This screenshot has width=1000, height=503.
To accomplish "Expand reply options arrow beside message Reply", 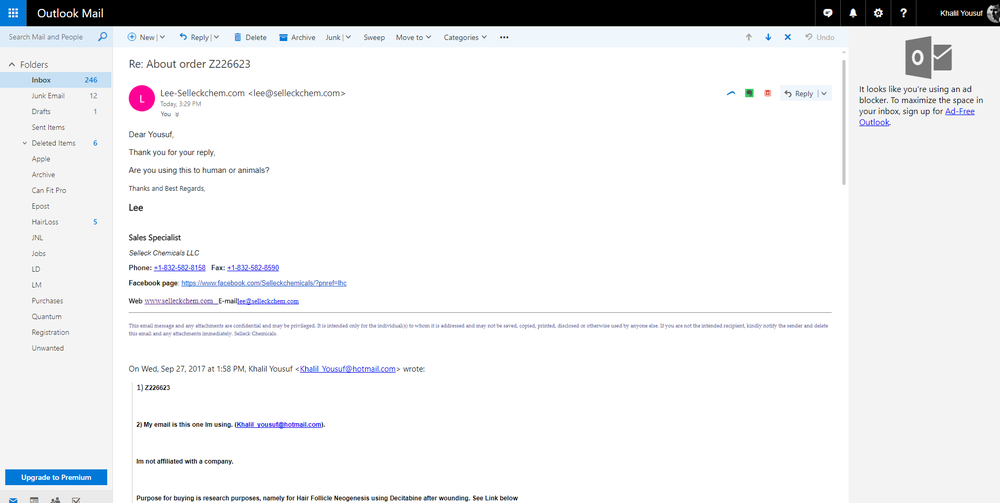I will pos(823,93).
